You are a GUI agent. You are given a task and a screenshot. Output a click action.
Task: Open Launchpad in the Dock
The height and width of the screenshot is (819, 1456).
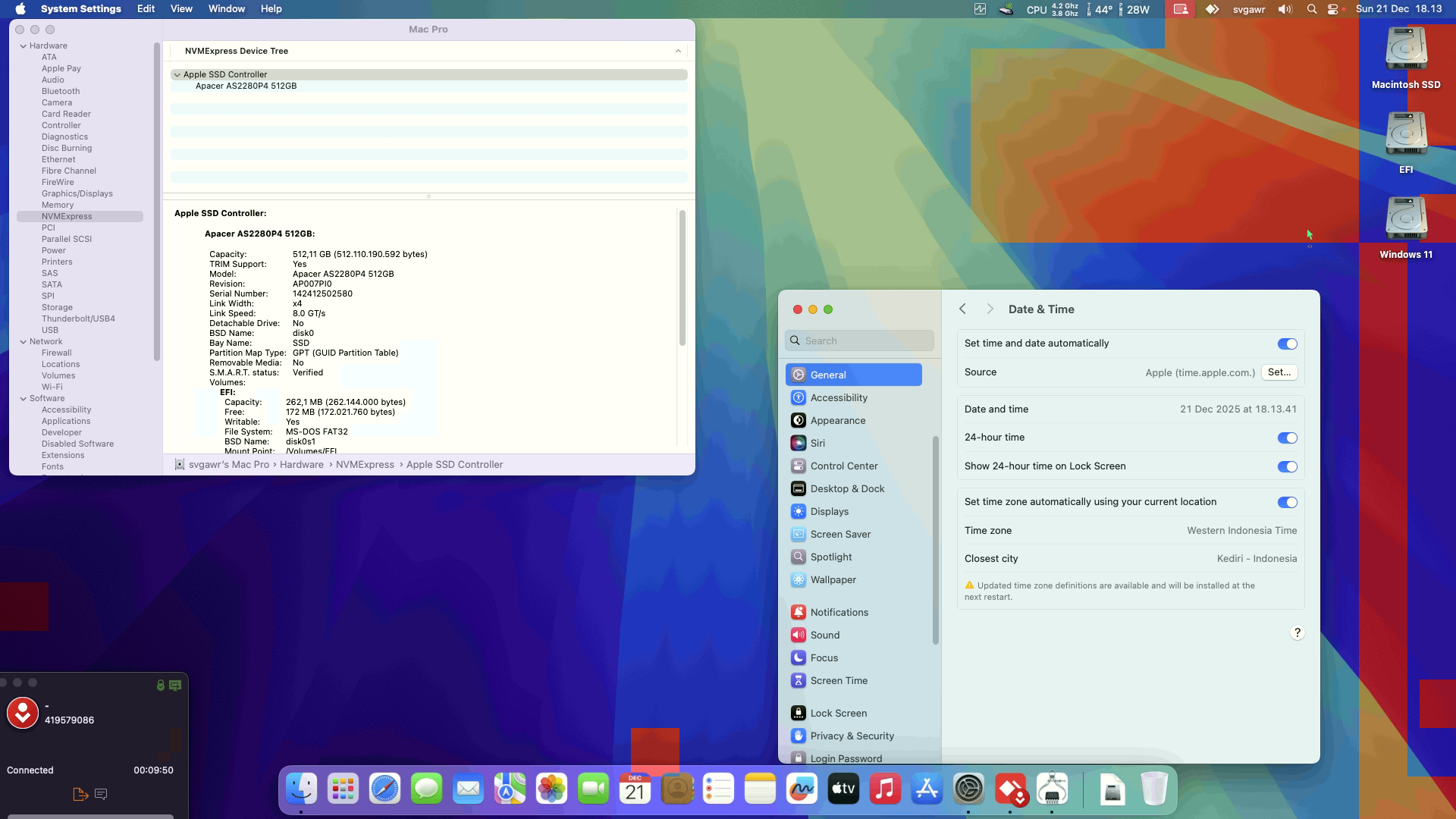point(343,789)
